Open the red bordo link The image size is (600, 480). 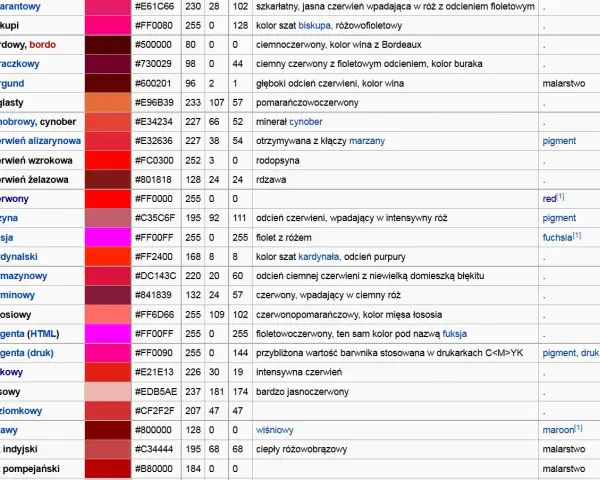tap(42, 45)
